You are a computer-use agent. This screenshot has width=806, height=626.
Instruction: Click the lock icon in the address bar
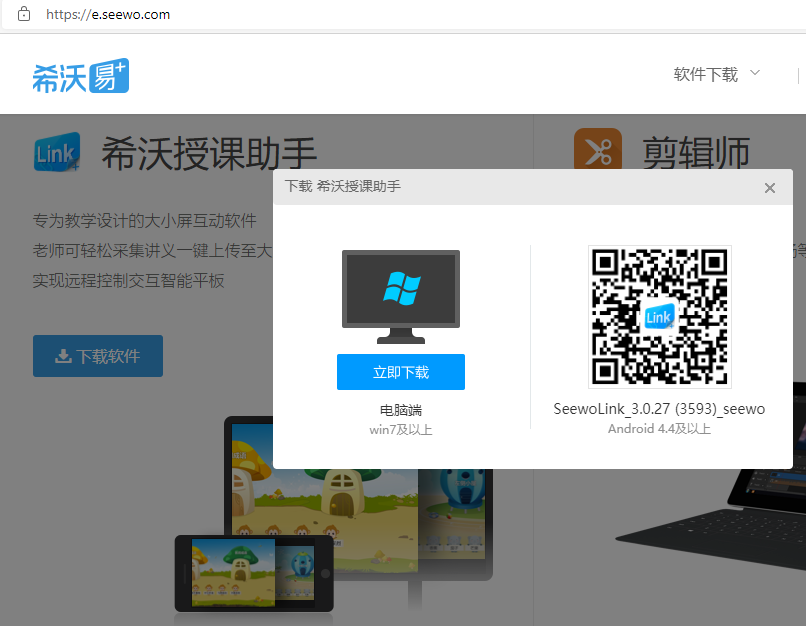point(24,14)
